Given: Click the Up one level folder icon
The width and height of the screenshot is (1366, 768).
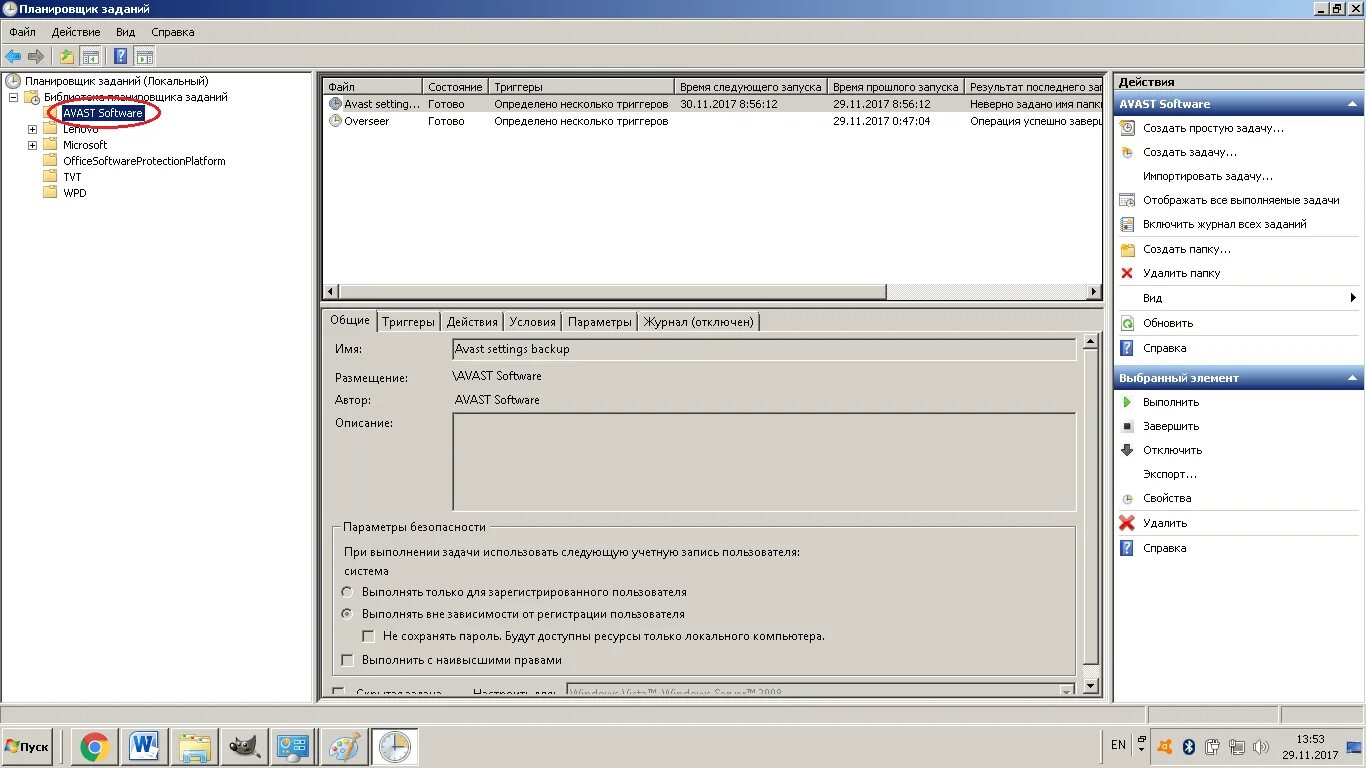Looking at the screenshot, I should (67, 56).
